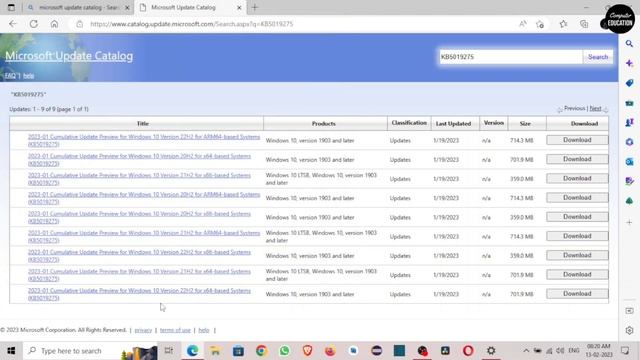
Task: Open WhatsApp from the taskbar
Action: 284,351
